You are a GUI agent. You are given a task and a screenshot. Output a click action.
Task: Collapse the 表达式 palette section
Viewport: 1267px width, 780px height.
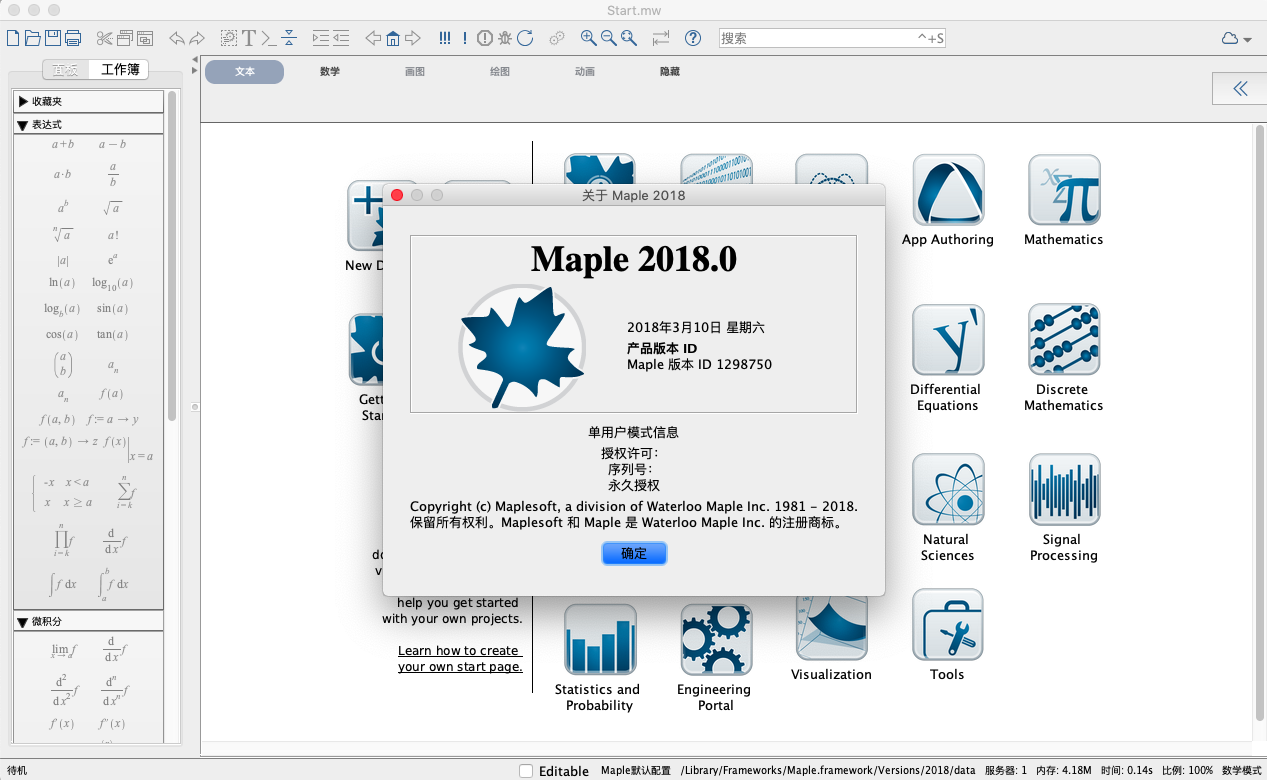pyautogui.click(x=23, y=125)
